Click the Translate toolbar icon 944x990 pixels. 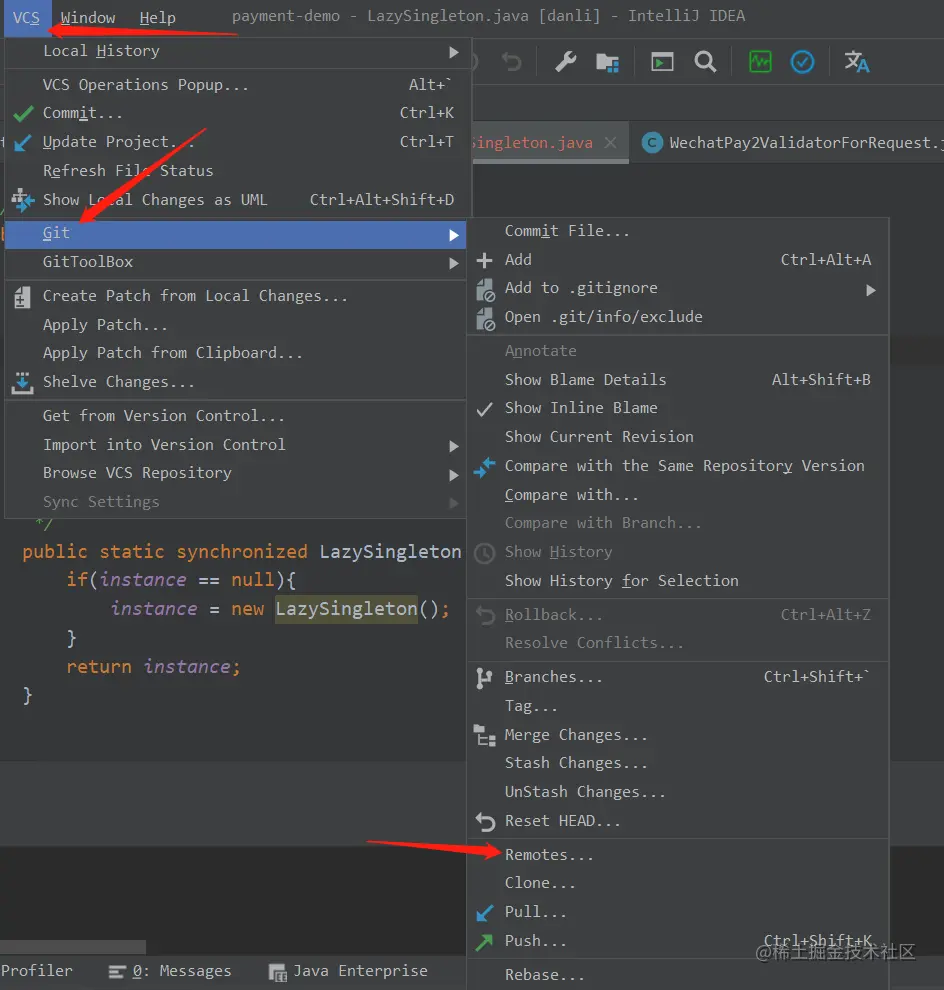(x=857, y=62)
